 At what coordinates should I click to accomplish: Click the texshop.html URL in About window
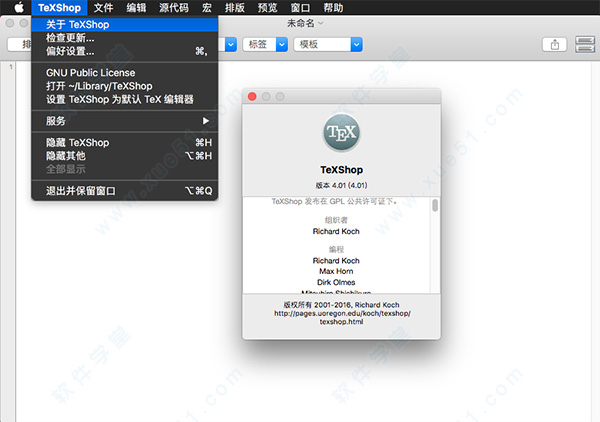pyautogui.click(x=342, y=318)
